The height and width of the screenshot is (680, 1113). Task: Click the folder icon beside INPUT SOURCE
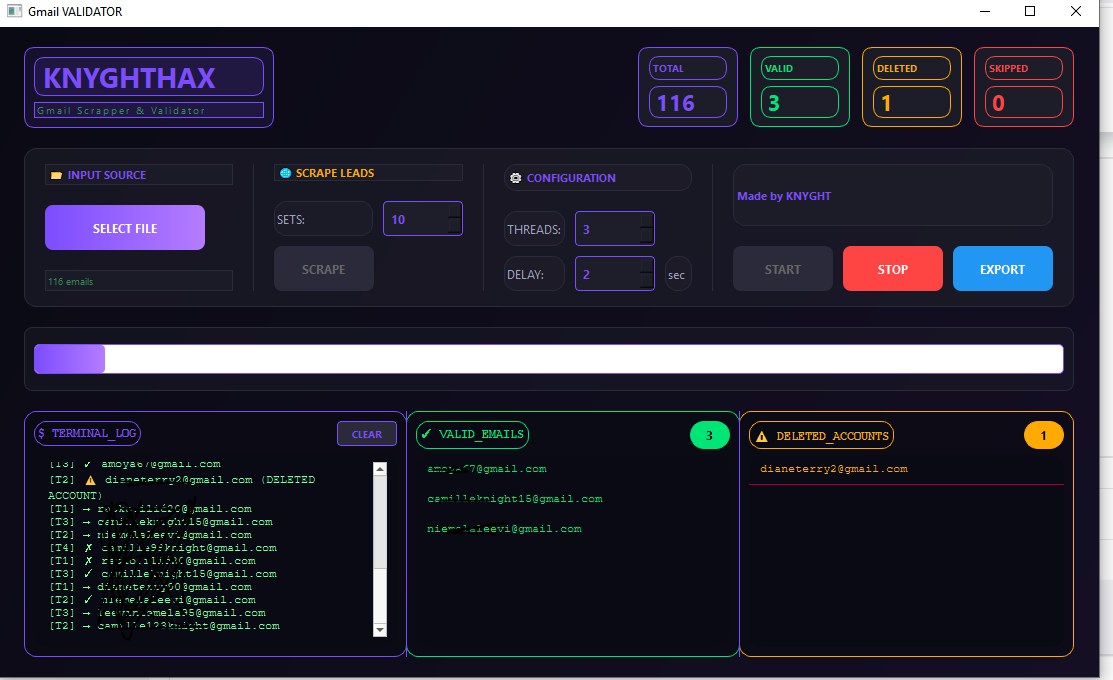point(56,175)
